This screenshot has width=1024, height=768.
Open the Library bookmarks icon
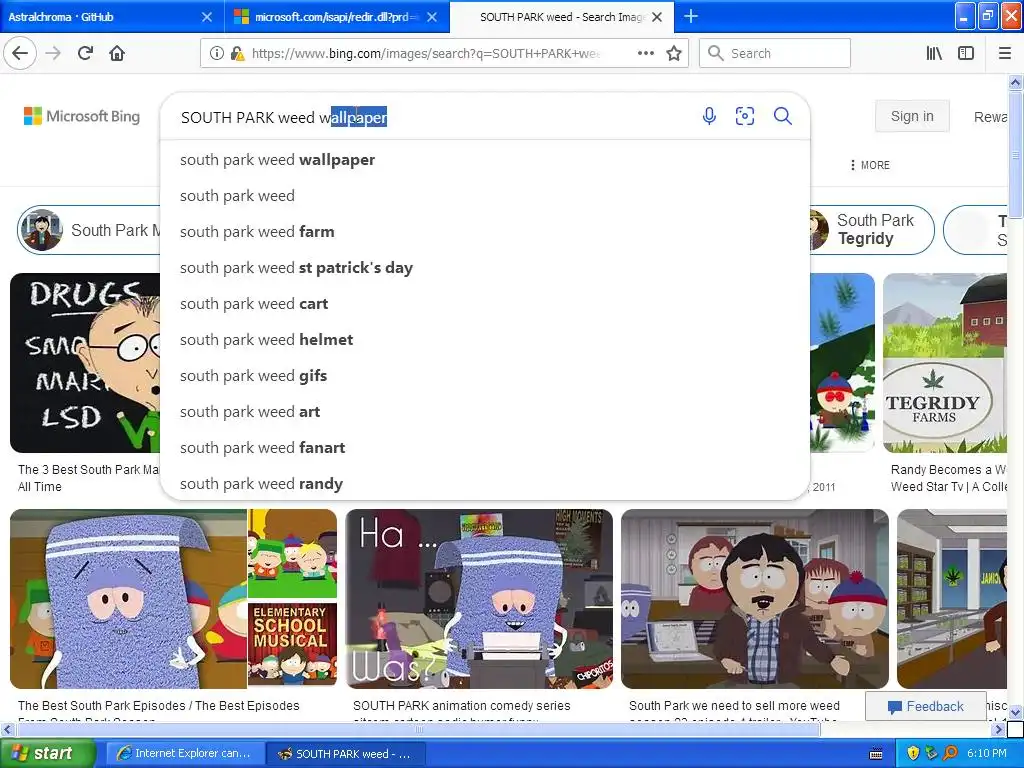[x=934, y=54]
